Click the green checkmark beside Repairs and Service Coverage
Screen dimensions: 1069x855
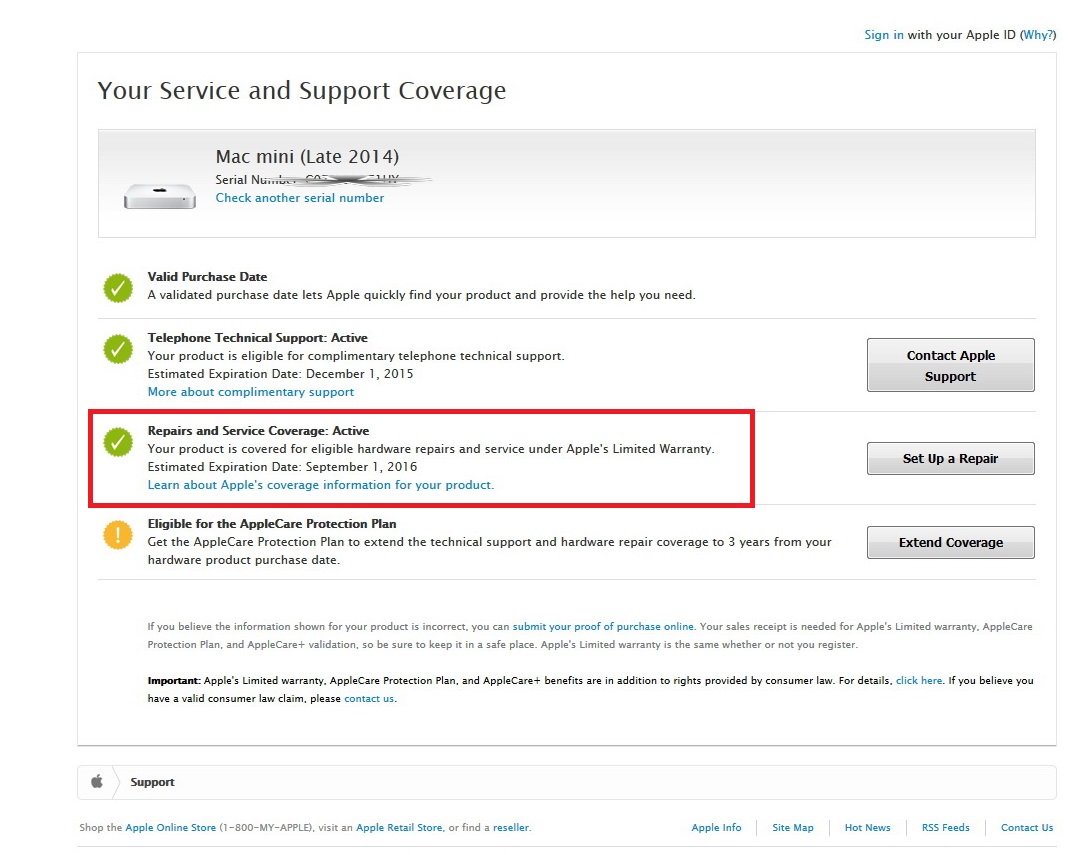pyautogui.click(x=118, y=442)
